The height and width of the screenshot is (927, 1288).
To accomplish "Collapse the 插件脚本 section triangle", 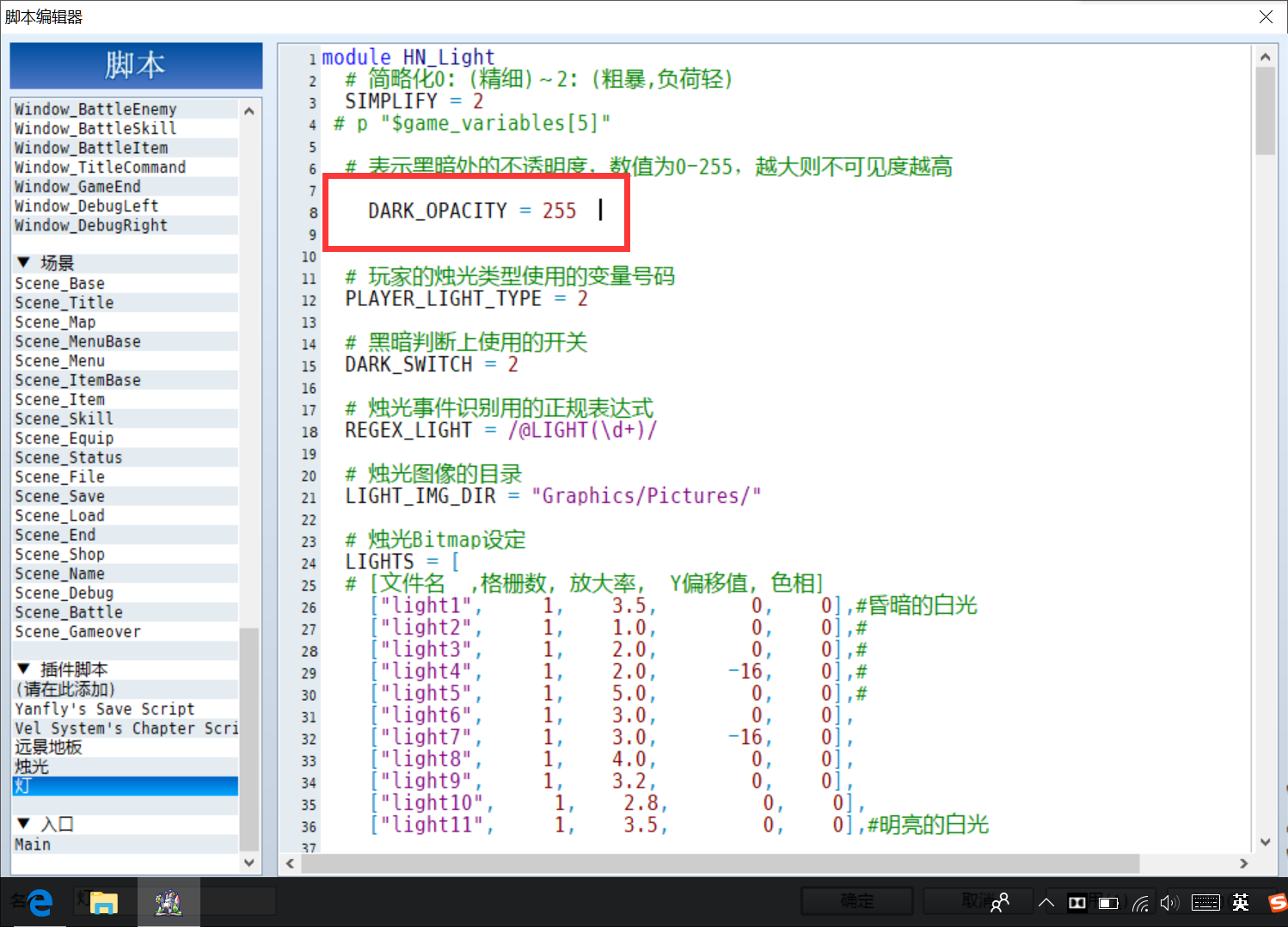I will tap(24, 669).
